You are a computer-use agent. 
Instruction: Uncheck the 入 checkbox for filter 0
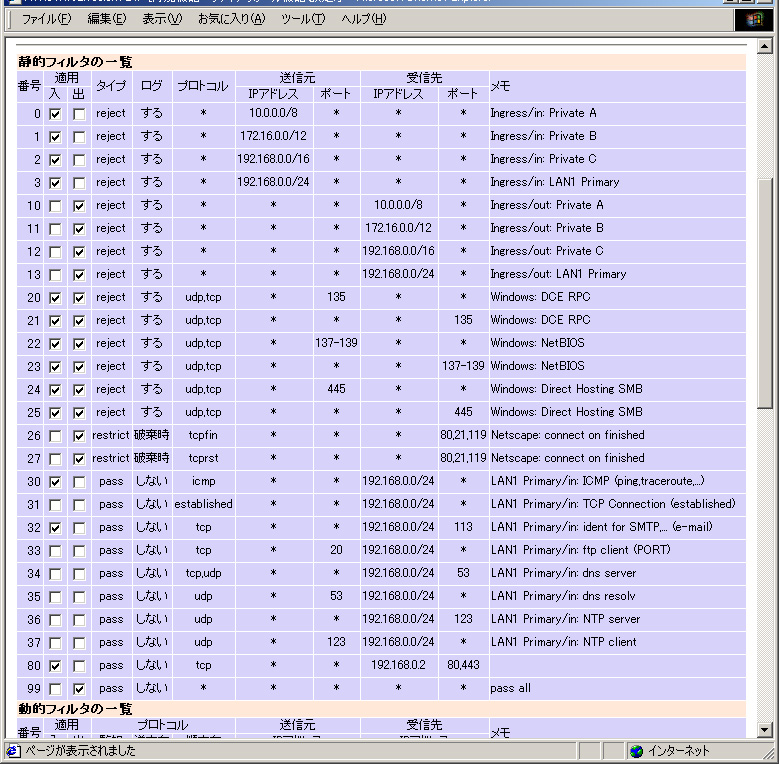(x=55, y=114)
